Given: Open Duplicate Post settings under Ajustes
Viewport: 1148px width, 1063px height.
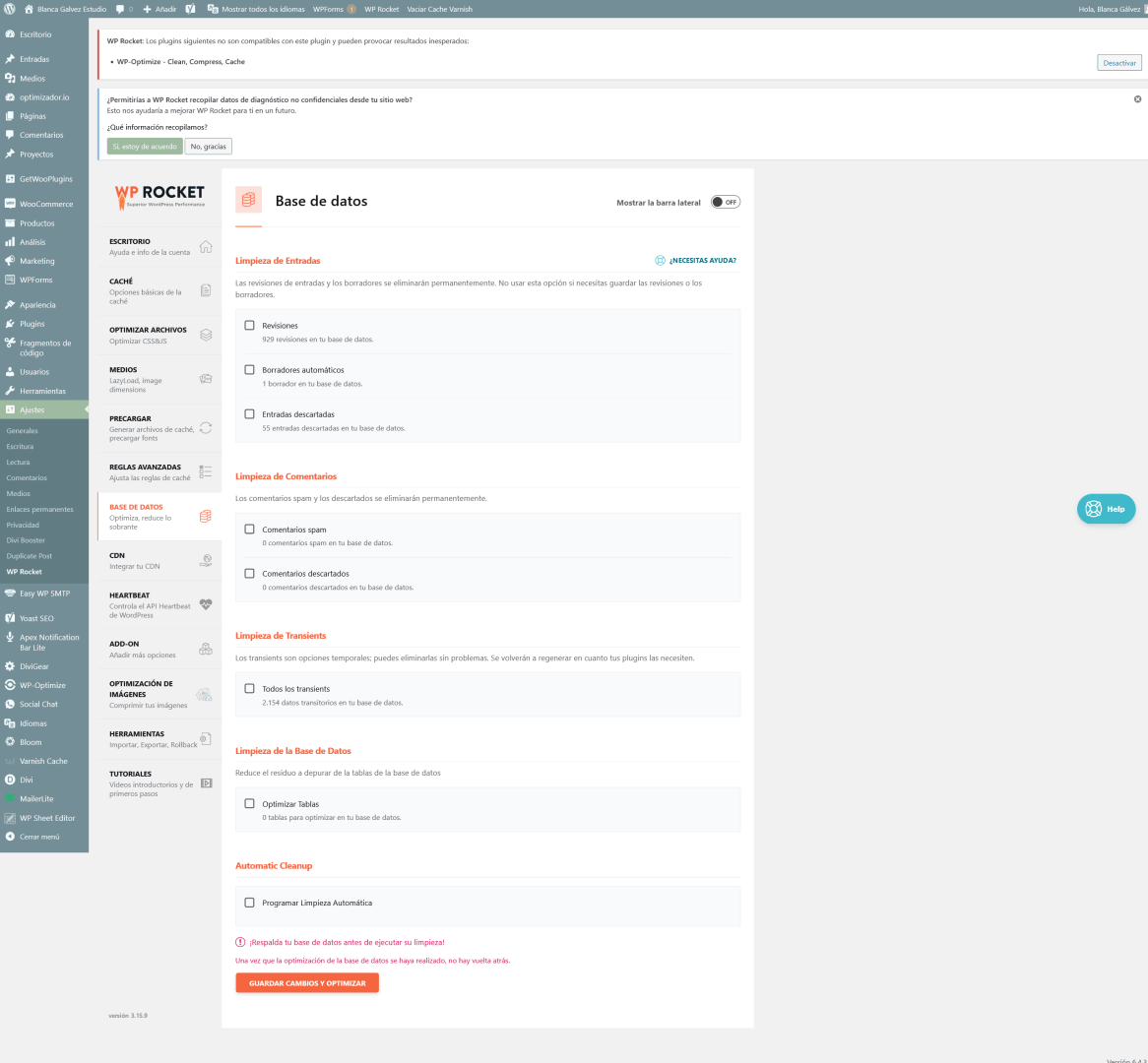Looking at the screenshot, I should click(30, 556).
